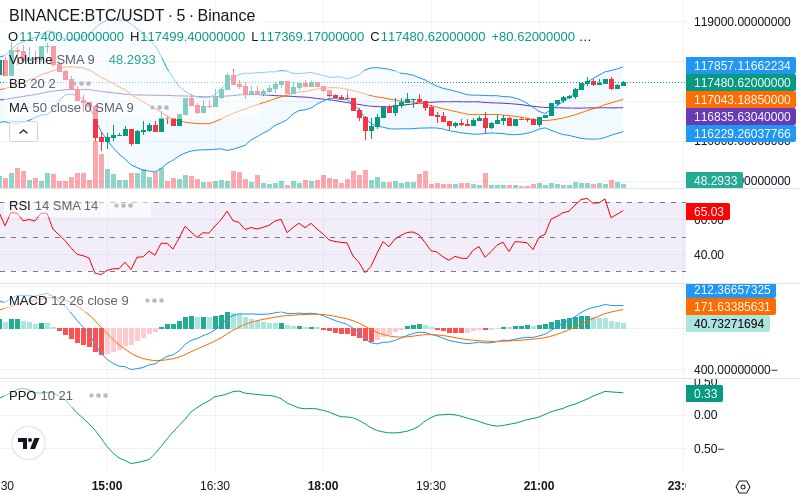
Task: Open more options for RSI 14 indicator
Action: tap(123, 206)
